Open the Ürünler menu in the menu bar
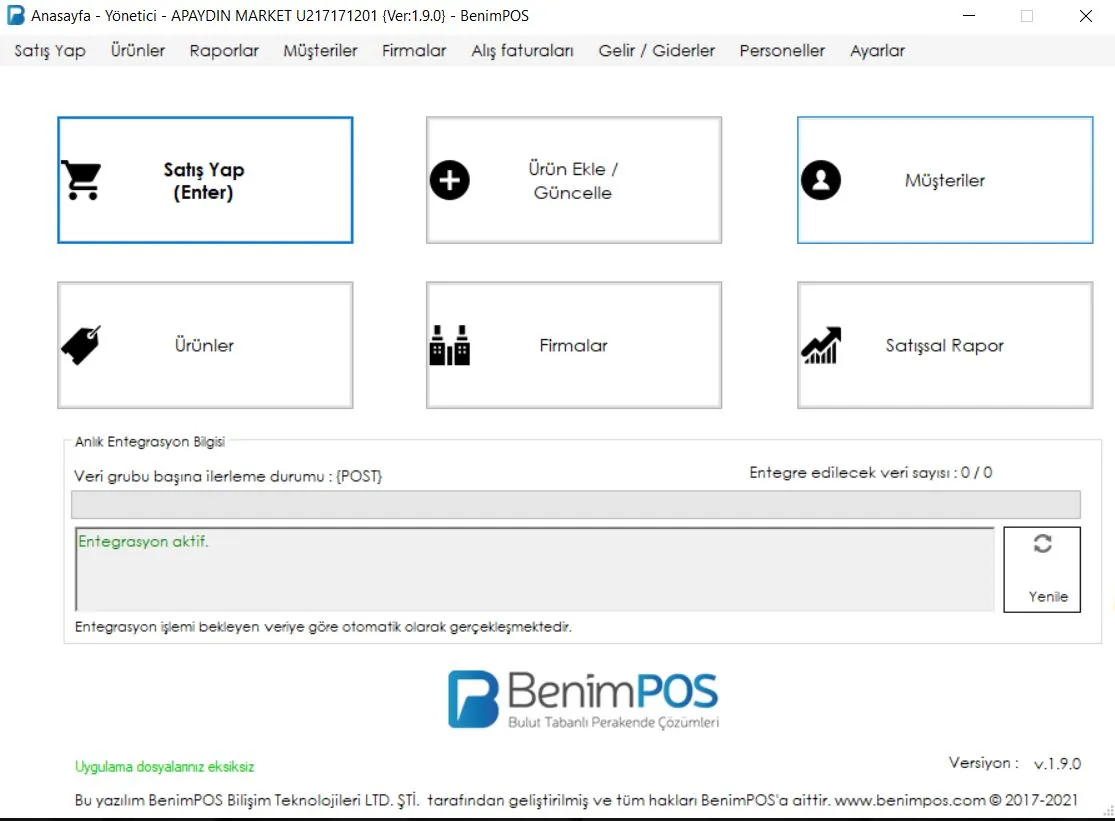The height and width of the screenshot is (821, 1115). point(138,50)
